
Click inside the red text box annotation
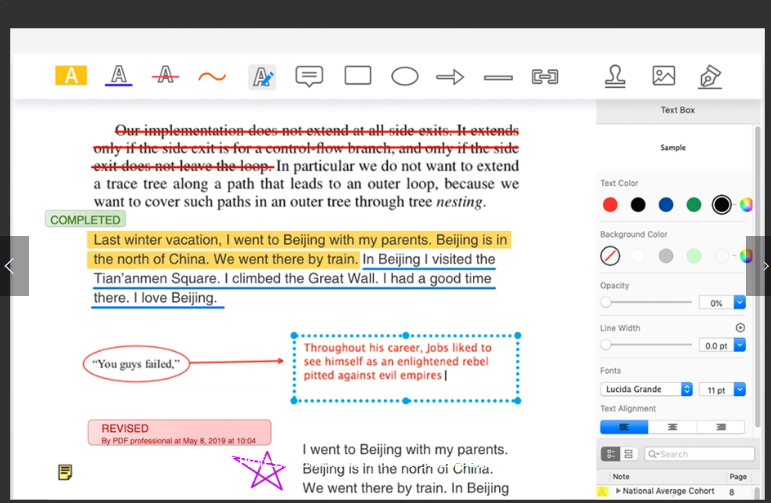(406, 368)
